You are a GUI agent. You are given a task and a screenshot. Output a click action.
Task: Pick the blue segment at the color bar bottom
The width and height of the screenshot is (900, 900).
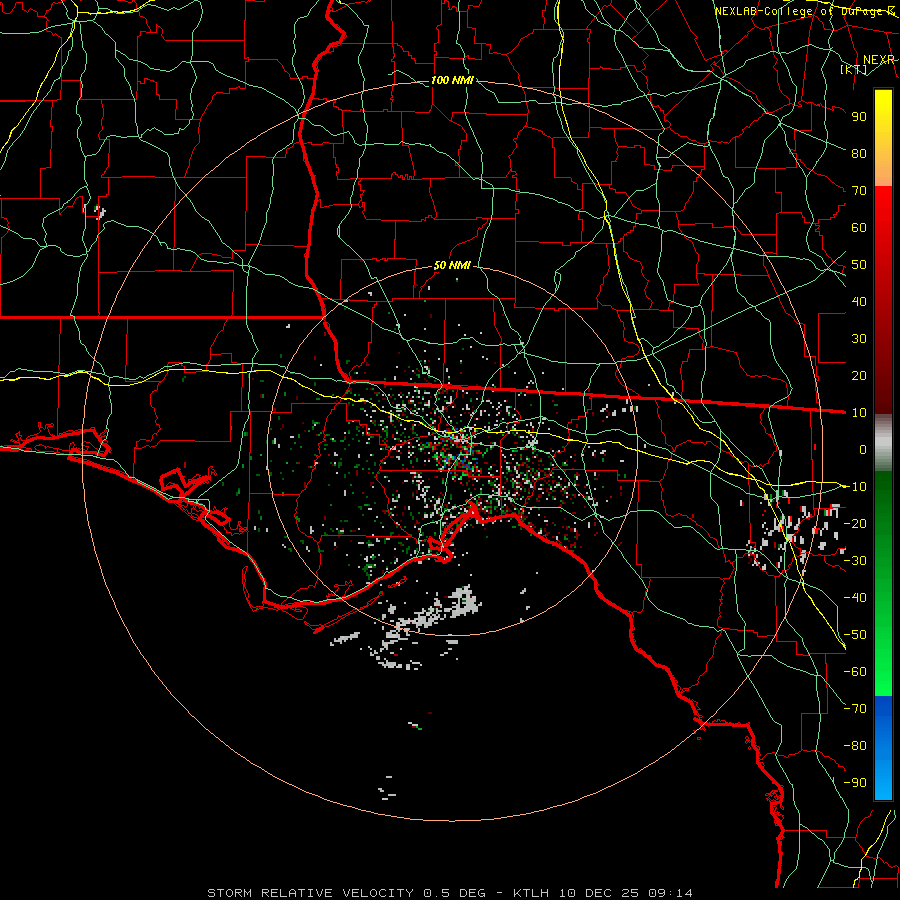(883, 747)
